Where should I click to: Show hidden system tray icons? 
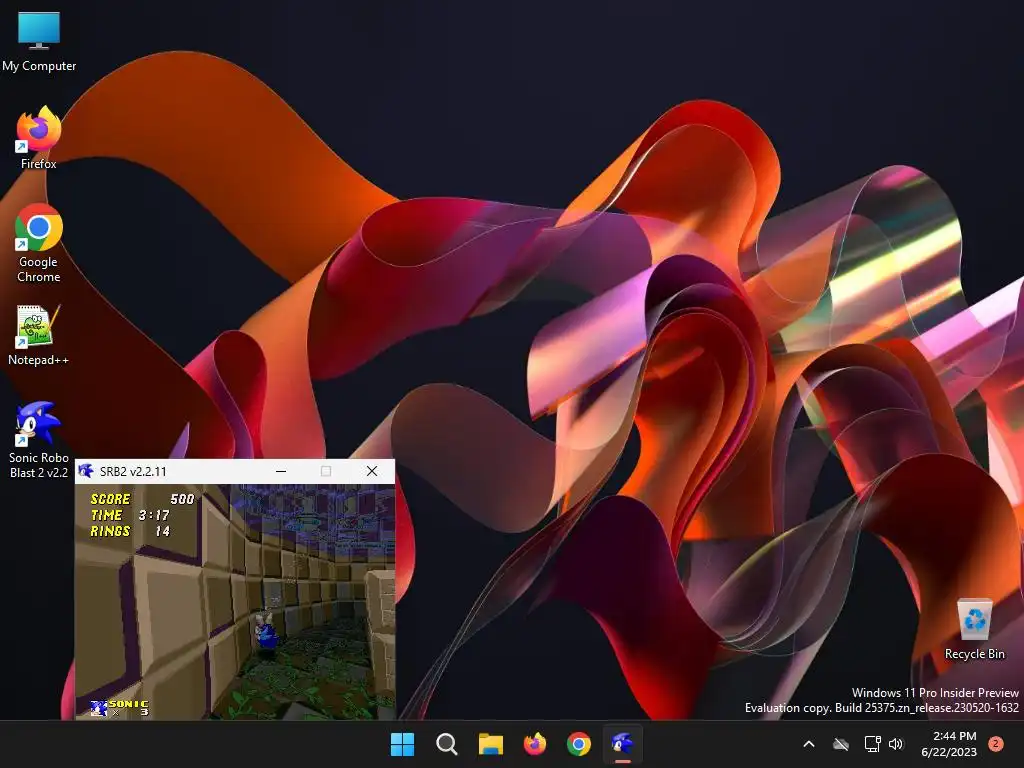808,744
